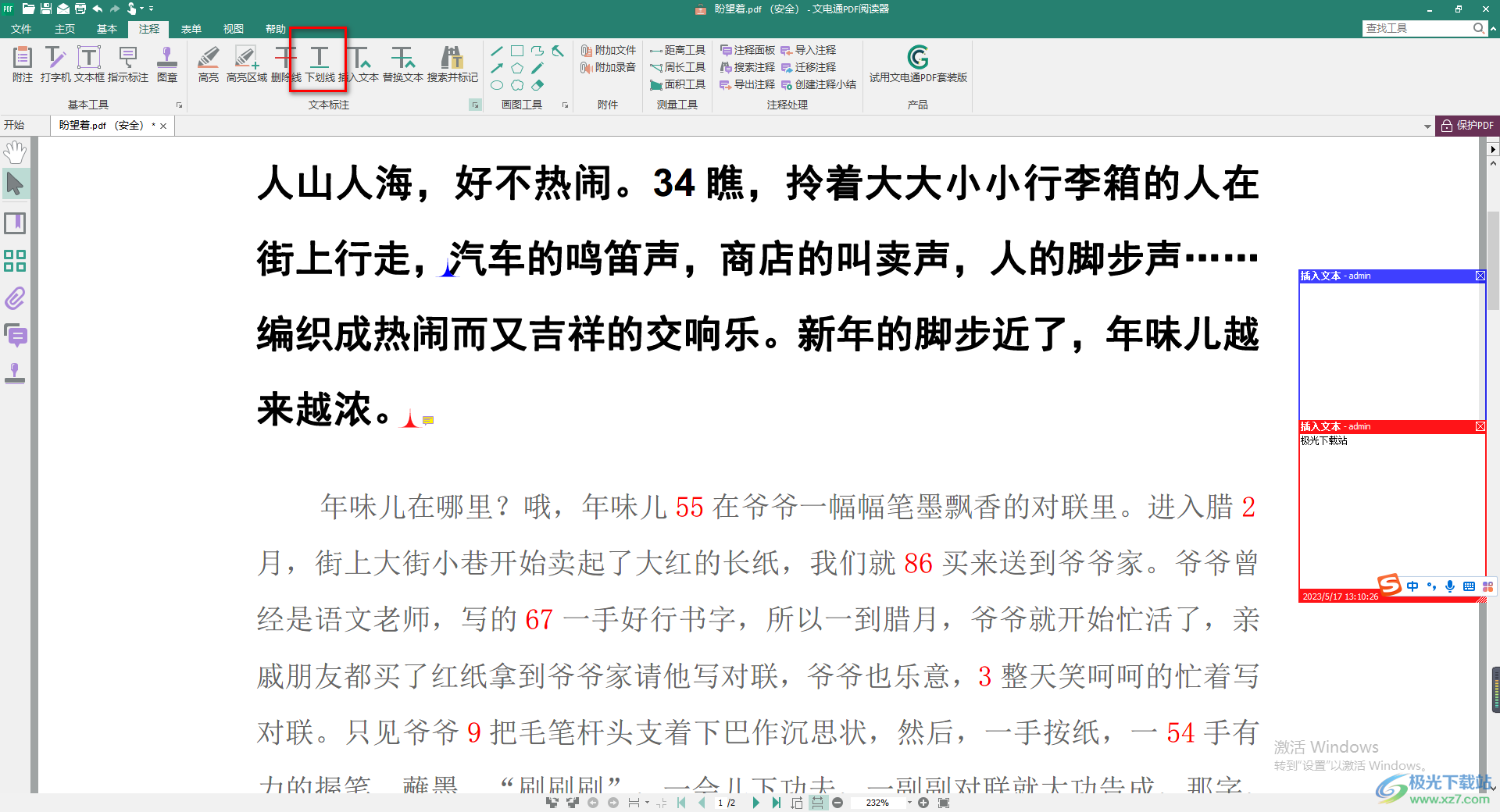Image resolution: width=1500 pixels, height=812 pixels.
Task: Select the cloud shape drawing tool
Action: [517, 85]
